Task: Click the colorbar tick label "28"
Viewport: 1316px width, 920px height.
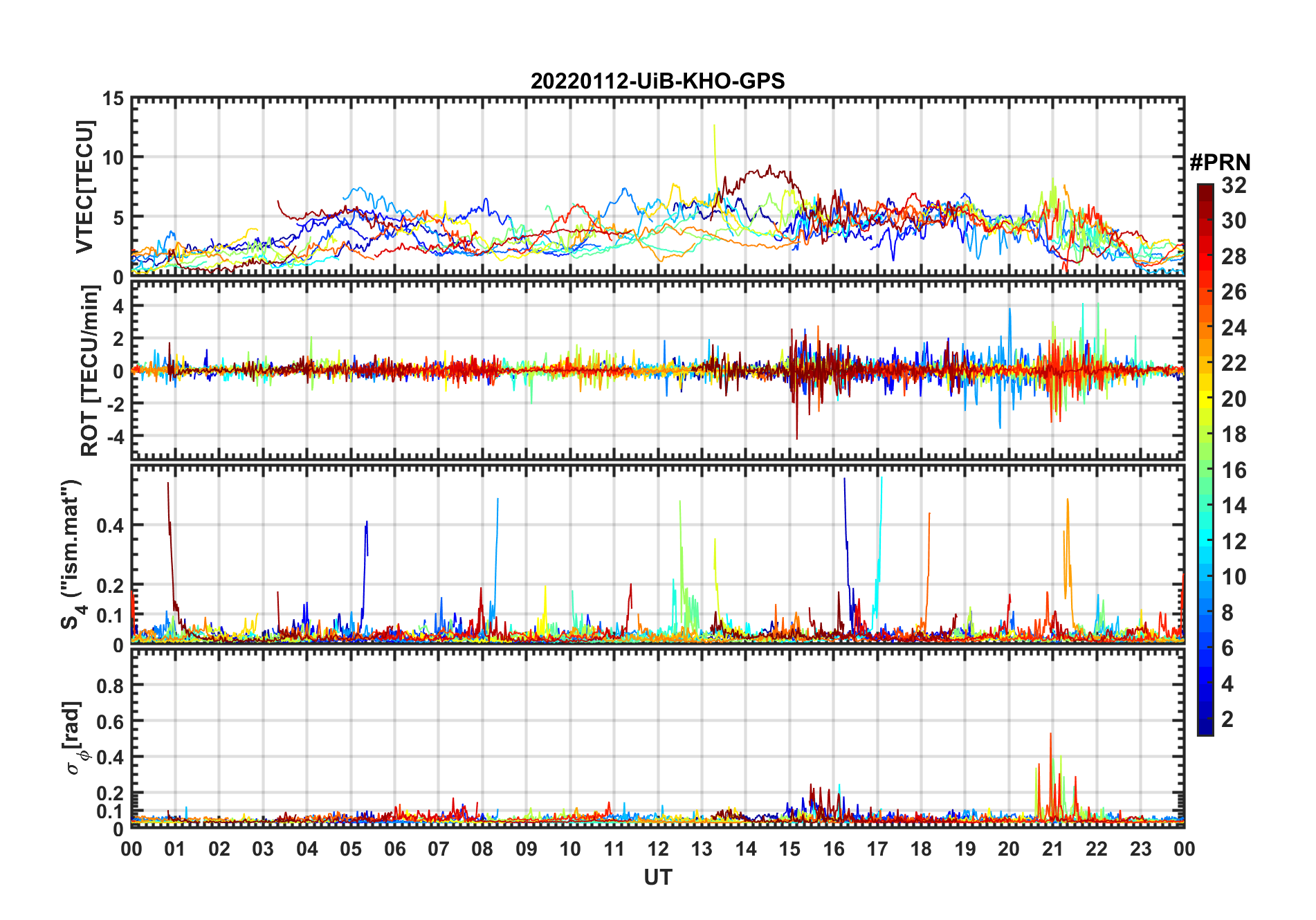Action: pyautogui.click(x=1234, y=257)
